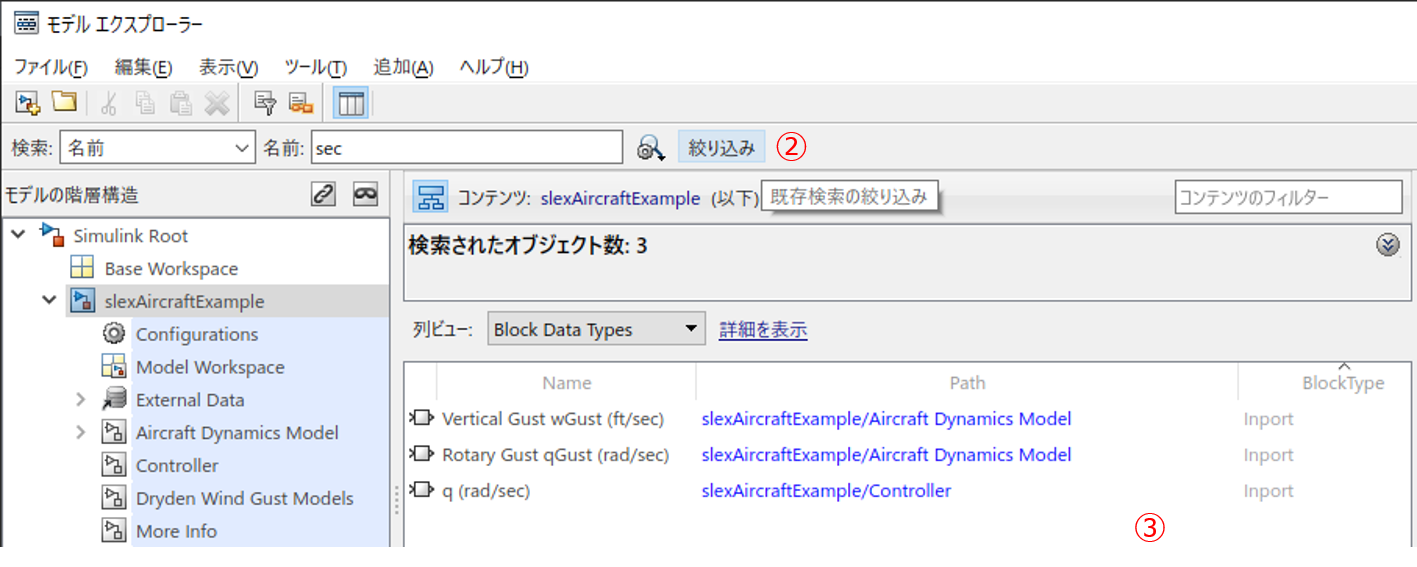The height and width of the screenshot is (567, 1417).
Task: Click the Add Simulink Parameter icon
Action: (265, 102)
